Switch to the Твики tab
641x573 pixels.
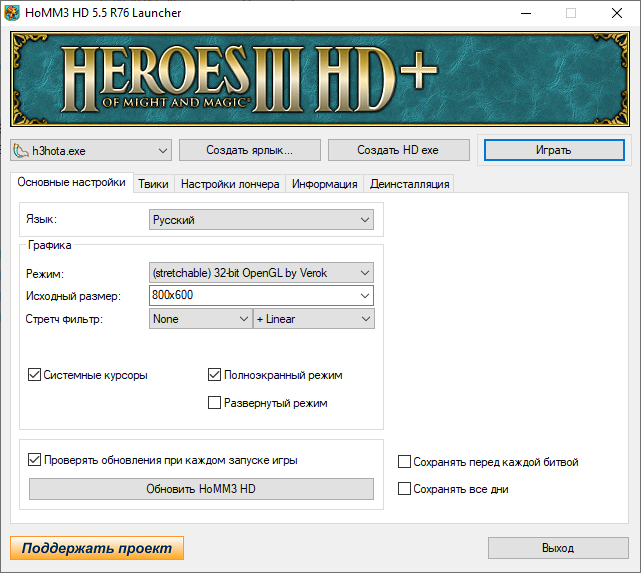point(153,184)
